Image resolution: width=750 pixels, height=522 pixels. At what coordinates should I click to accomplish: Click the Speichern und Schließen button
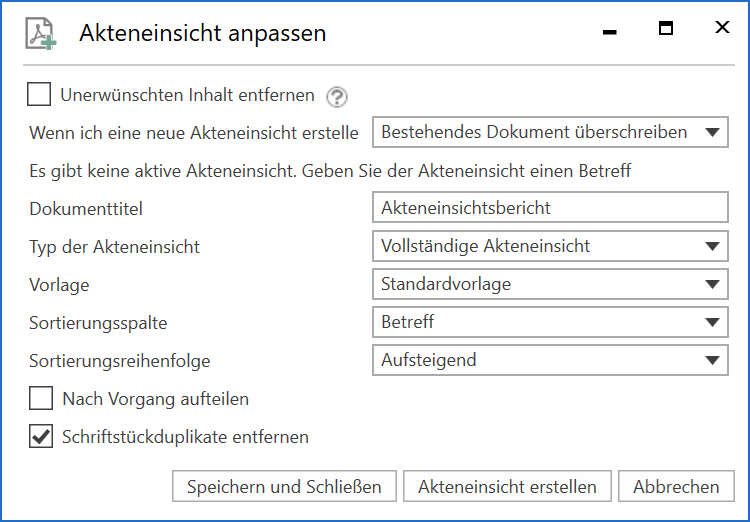point(284,487)
